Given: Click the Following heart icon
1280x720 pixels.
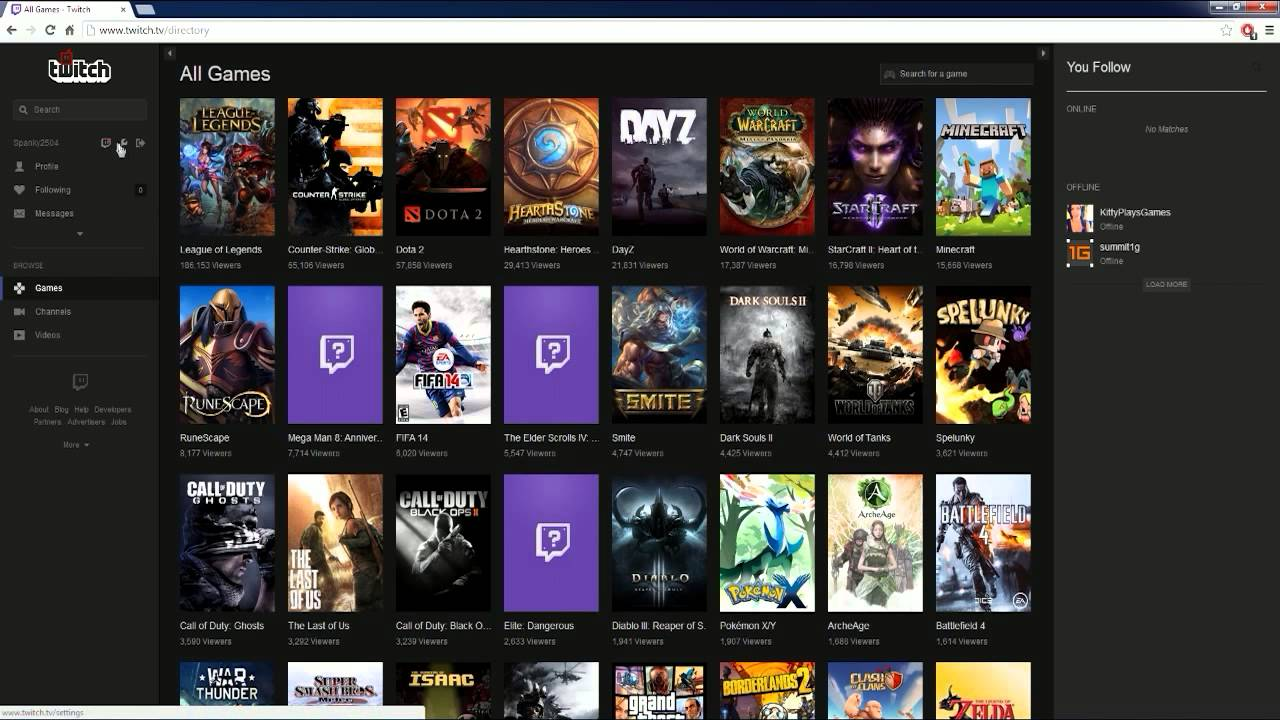Looking at the screenshot, I should click(x=19, y=190).
